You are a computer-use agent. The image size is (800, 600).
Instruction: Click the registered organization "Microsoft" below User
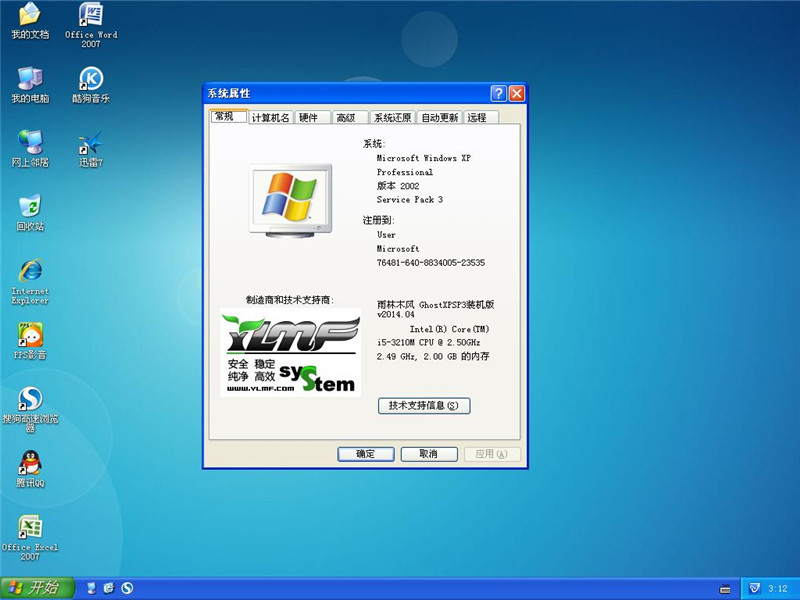point(397,248)
